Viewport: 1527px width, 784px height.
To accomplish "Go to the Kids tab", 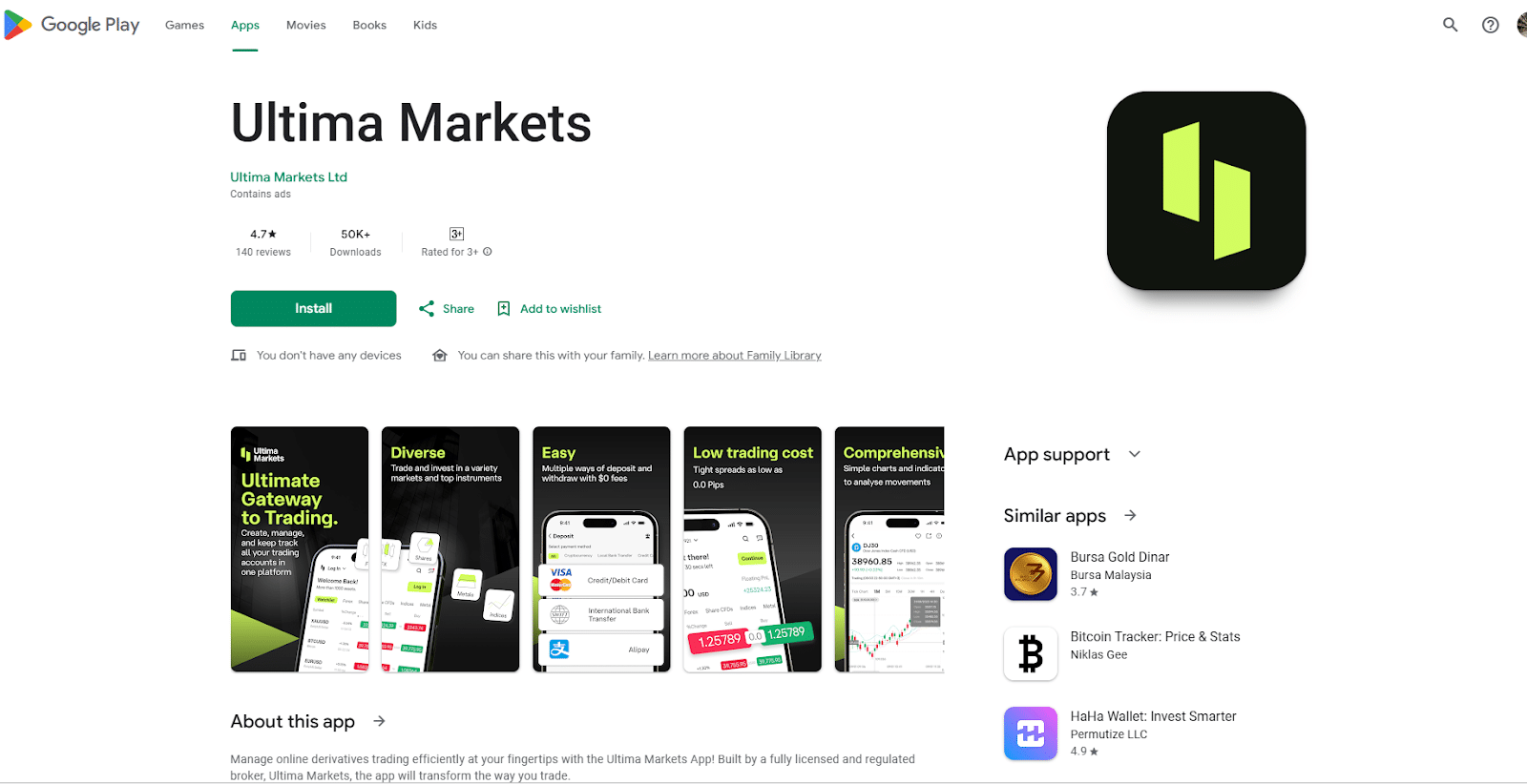I will pos(425,25).
